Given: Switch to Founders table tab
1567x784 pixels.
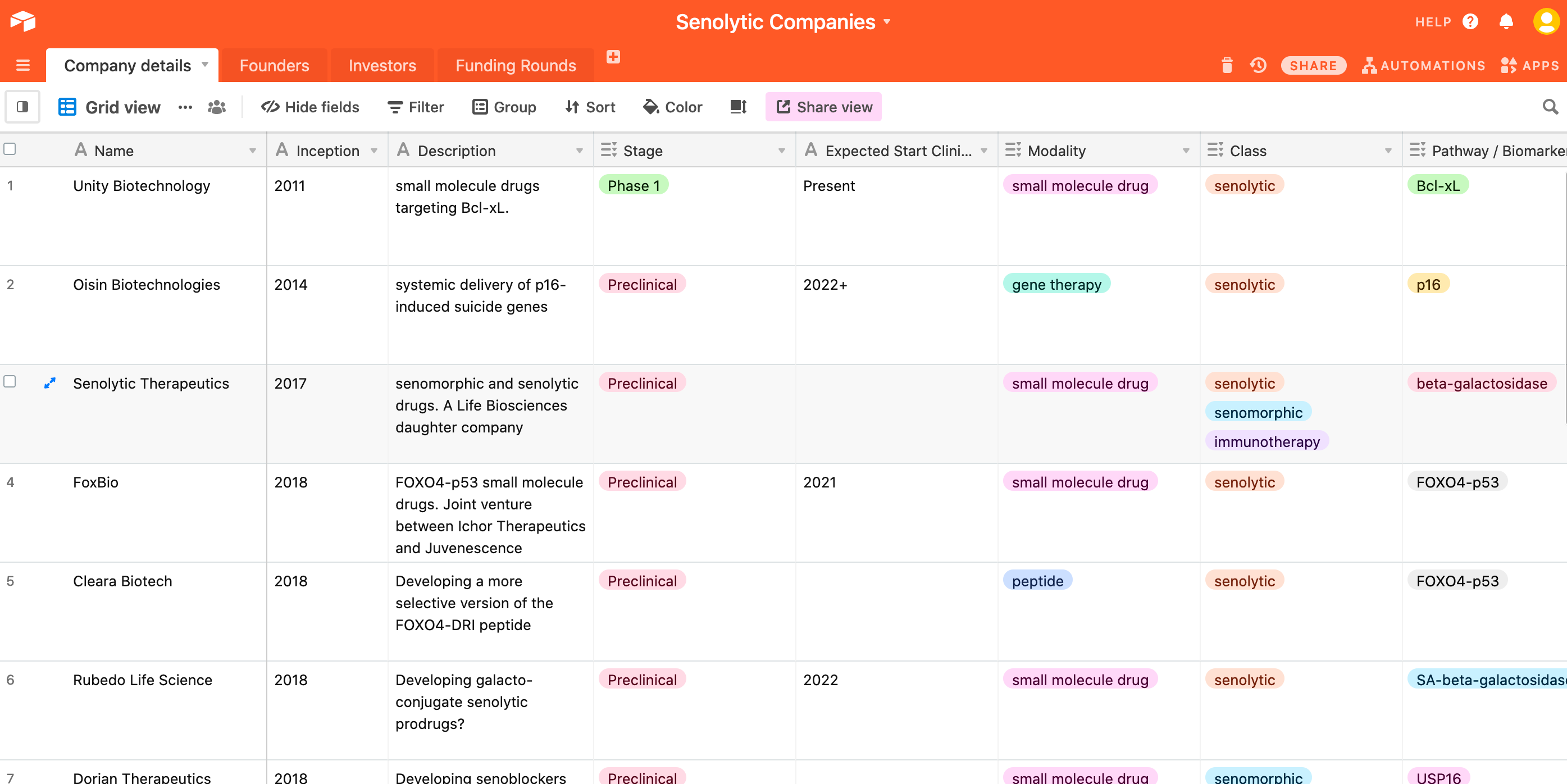Looking at the screenshot, I should (x=274, y=66).
